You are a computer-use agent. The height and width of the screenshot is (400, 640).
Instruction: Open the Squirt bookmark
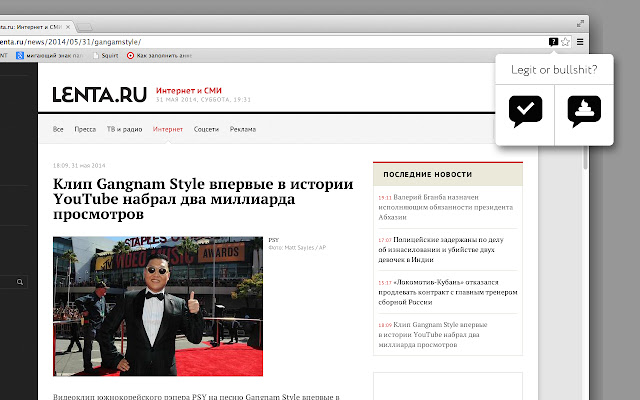click(106, 56)
